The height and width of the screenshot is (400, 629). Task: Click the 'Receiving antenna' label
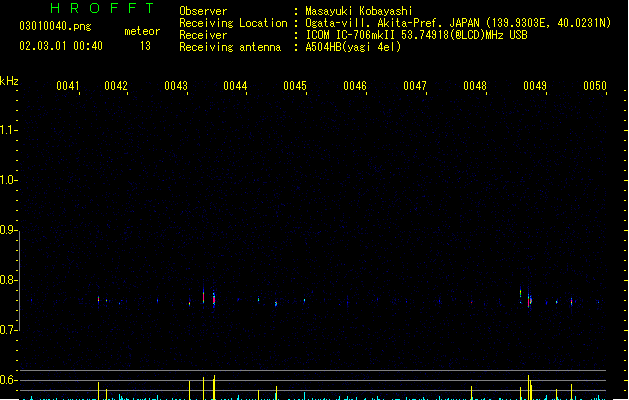tap(230, 47)
